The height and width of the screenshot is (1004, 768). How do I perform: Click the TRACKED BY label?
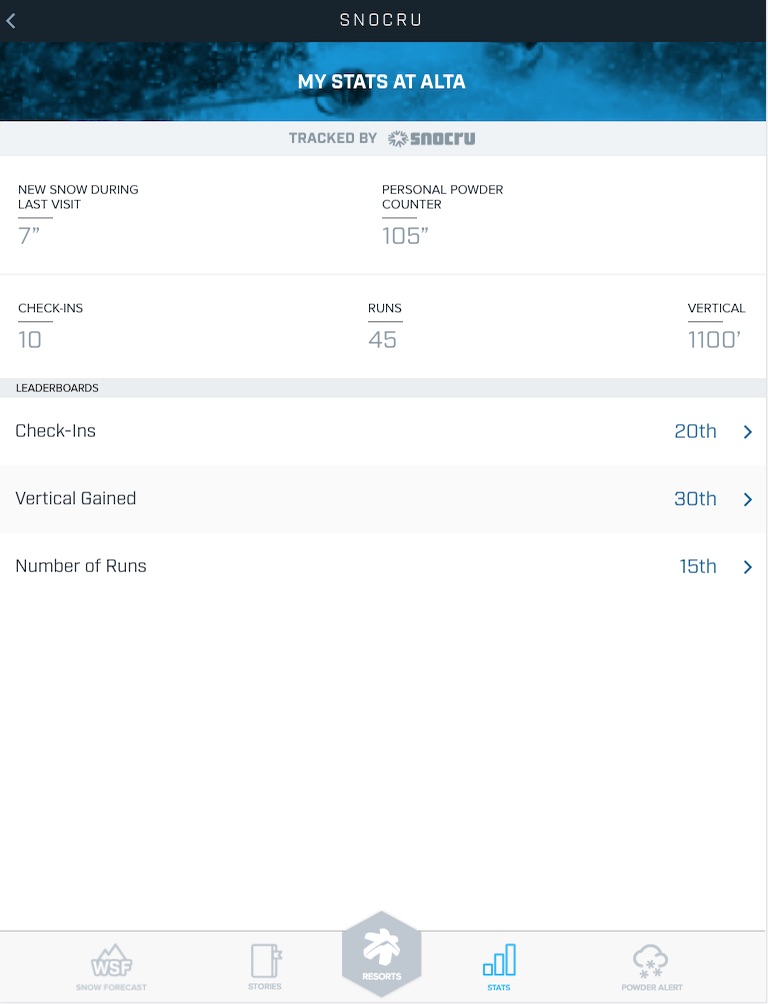click(332, 138)
